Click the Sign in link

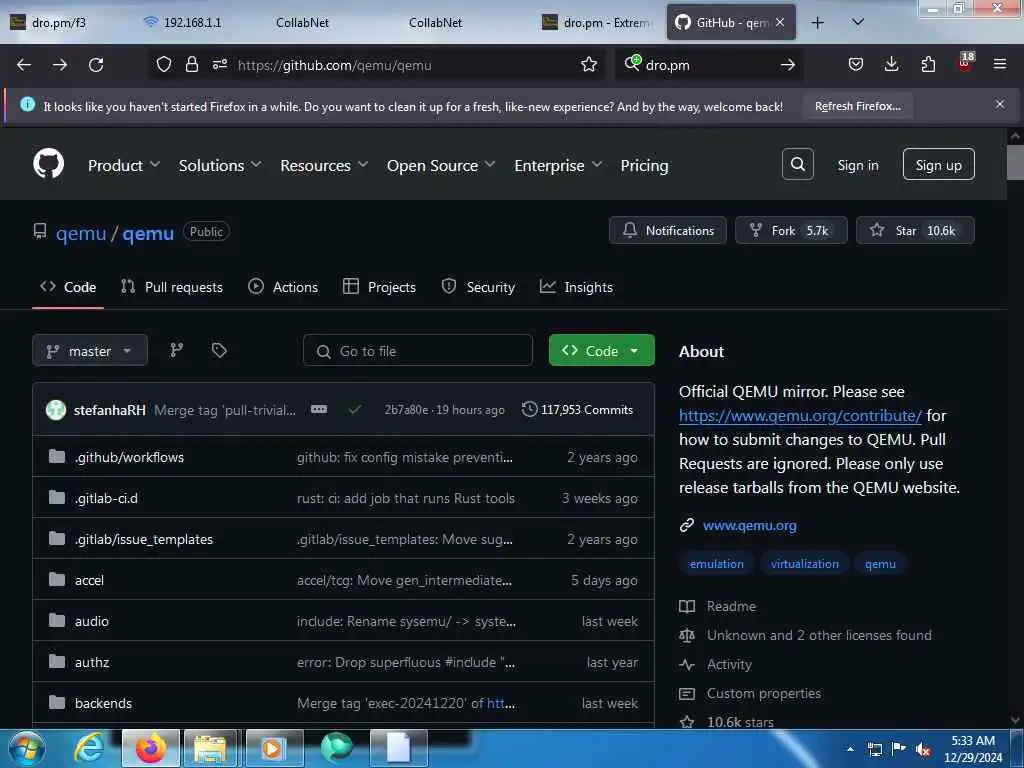857,165
